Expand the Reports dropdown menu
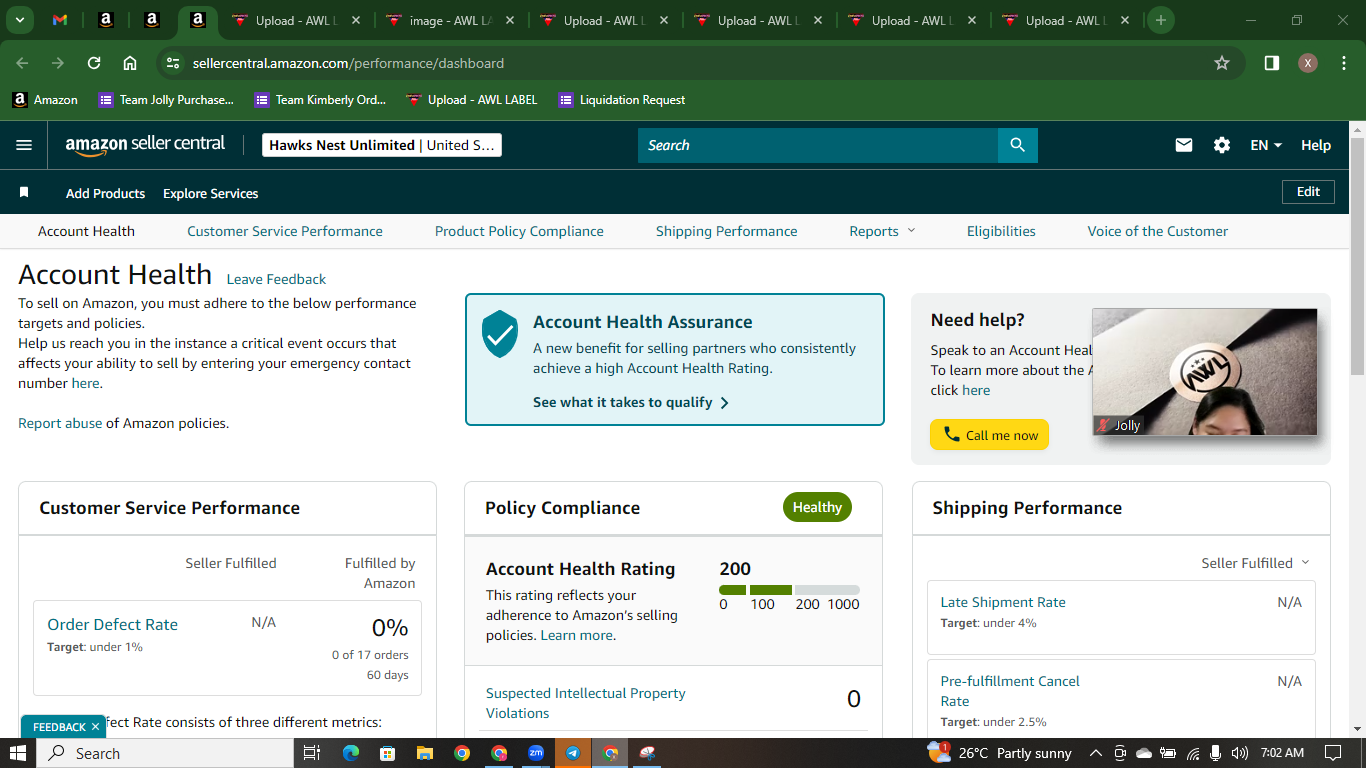 coord(882,231)
